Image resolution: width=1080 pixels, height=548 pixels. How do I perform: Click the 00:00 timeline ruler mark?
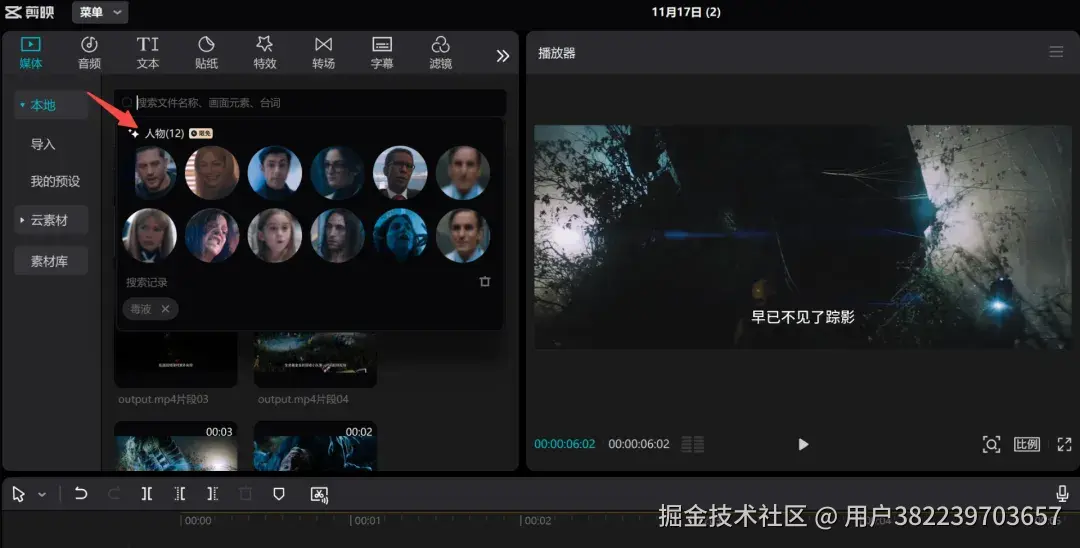197,520
